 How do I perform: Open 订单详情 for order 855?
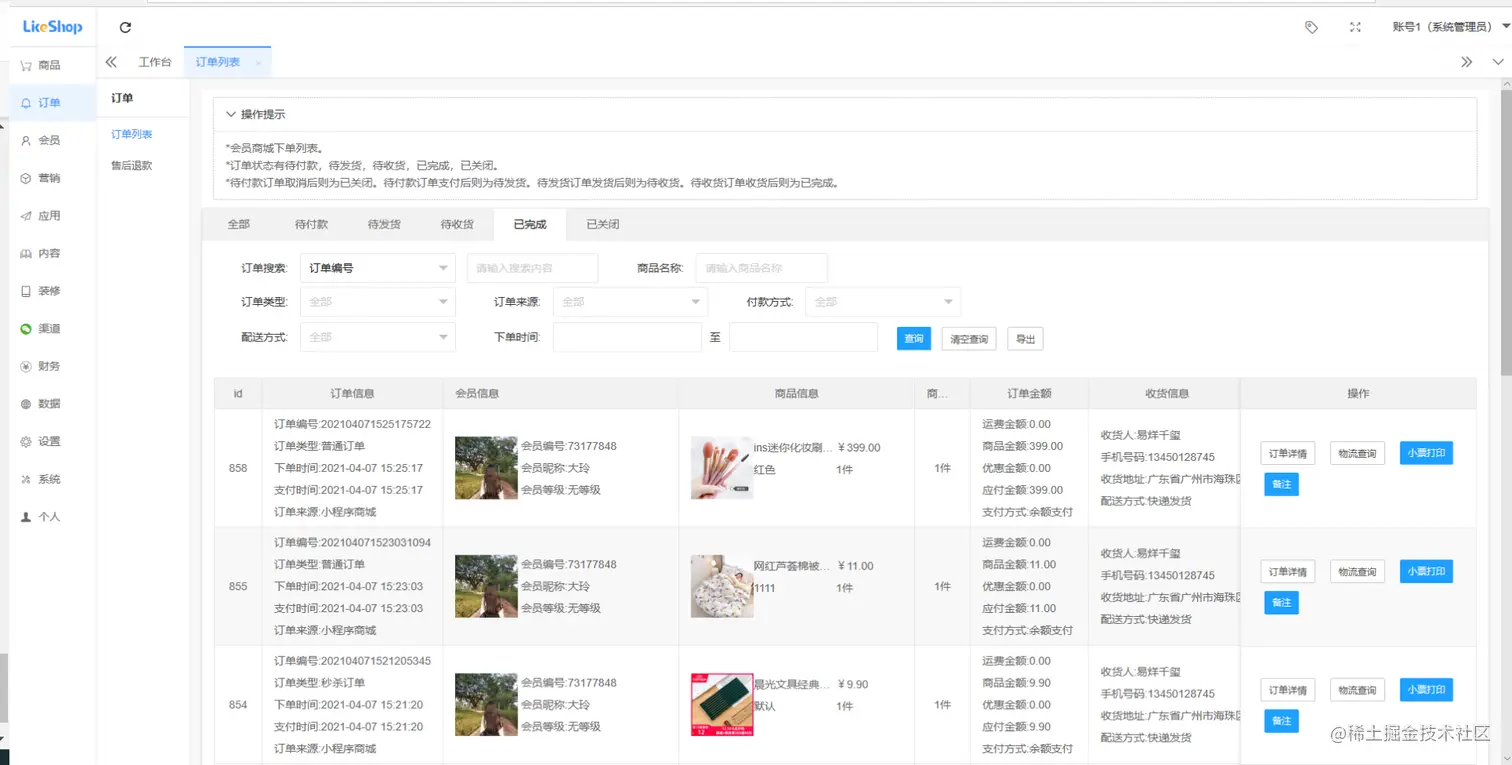[x=1287, y=571]
